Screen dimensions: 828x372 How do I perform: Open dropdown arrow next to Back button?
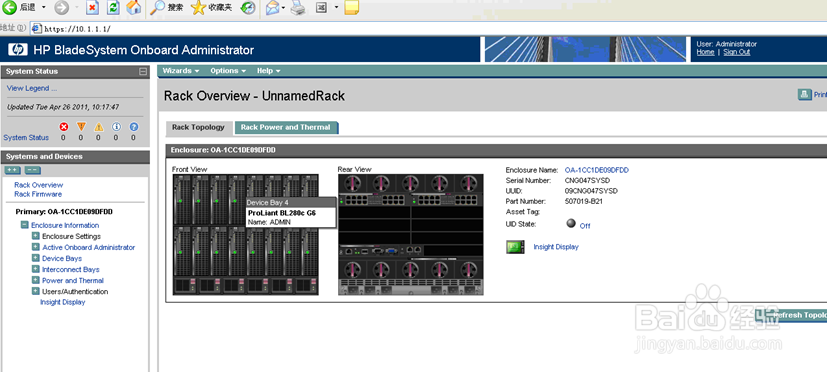(44, 7)
